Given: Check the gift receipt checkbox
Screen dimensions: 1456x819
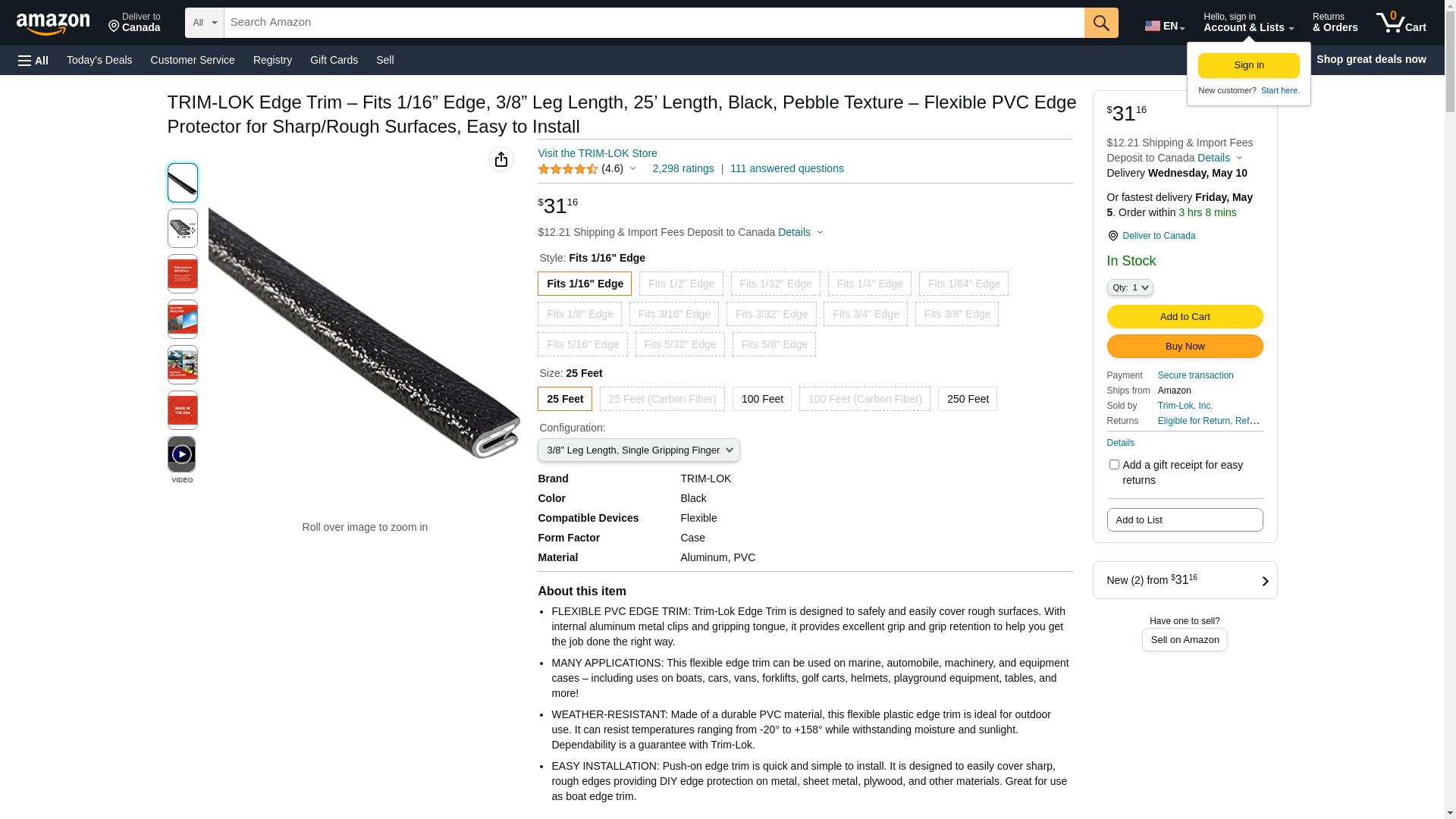Looking at the screenshot, I should [1113, 464].
